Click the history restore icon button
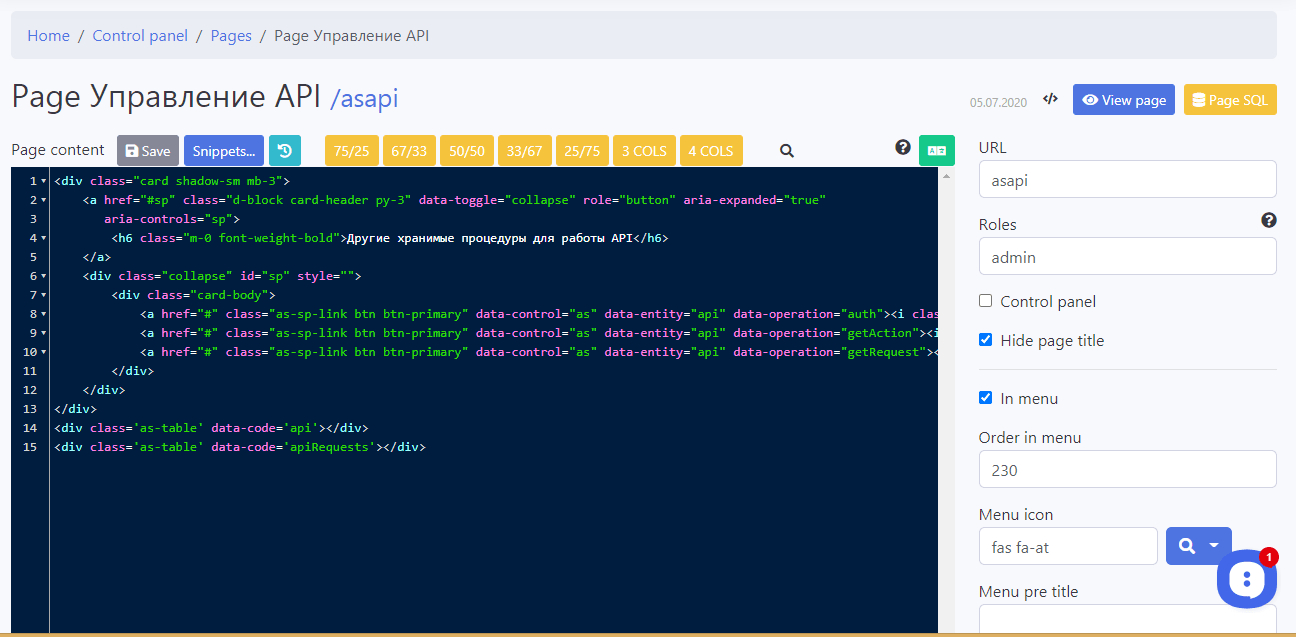 (x=285, y=151)
